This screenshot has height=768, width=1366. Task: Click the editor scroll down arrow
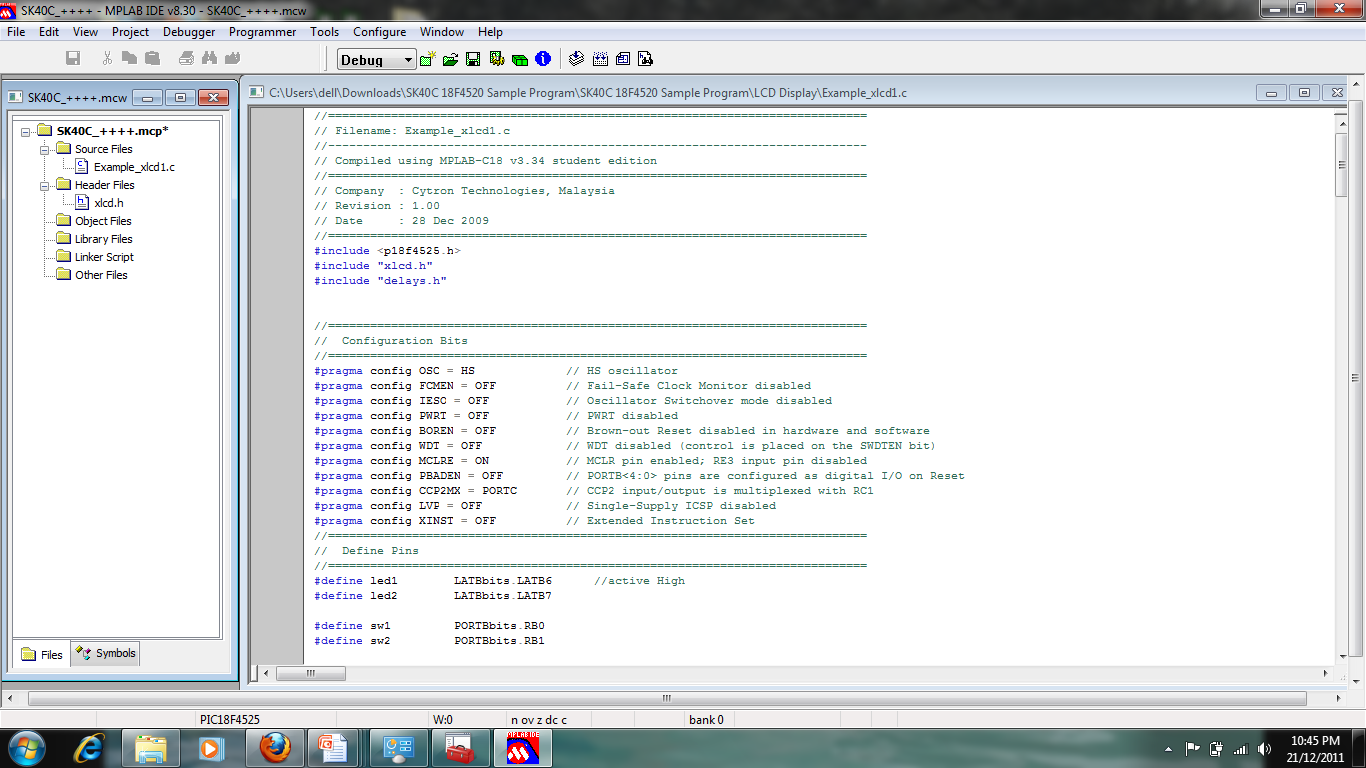click(x=1341, y=657)
